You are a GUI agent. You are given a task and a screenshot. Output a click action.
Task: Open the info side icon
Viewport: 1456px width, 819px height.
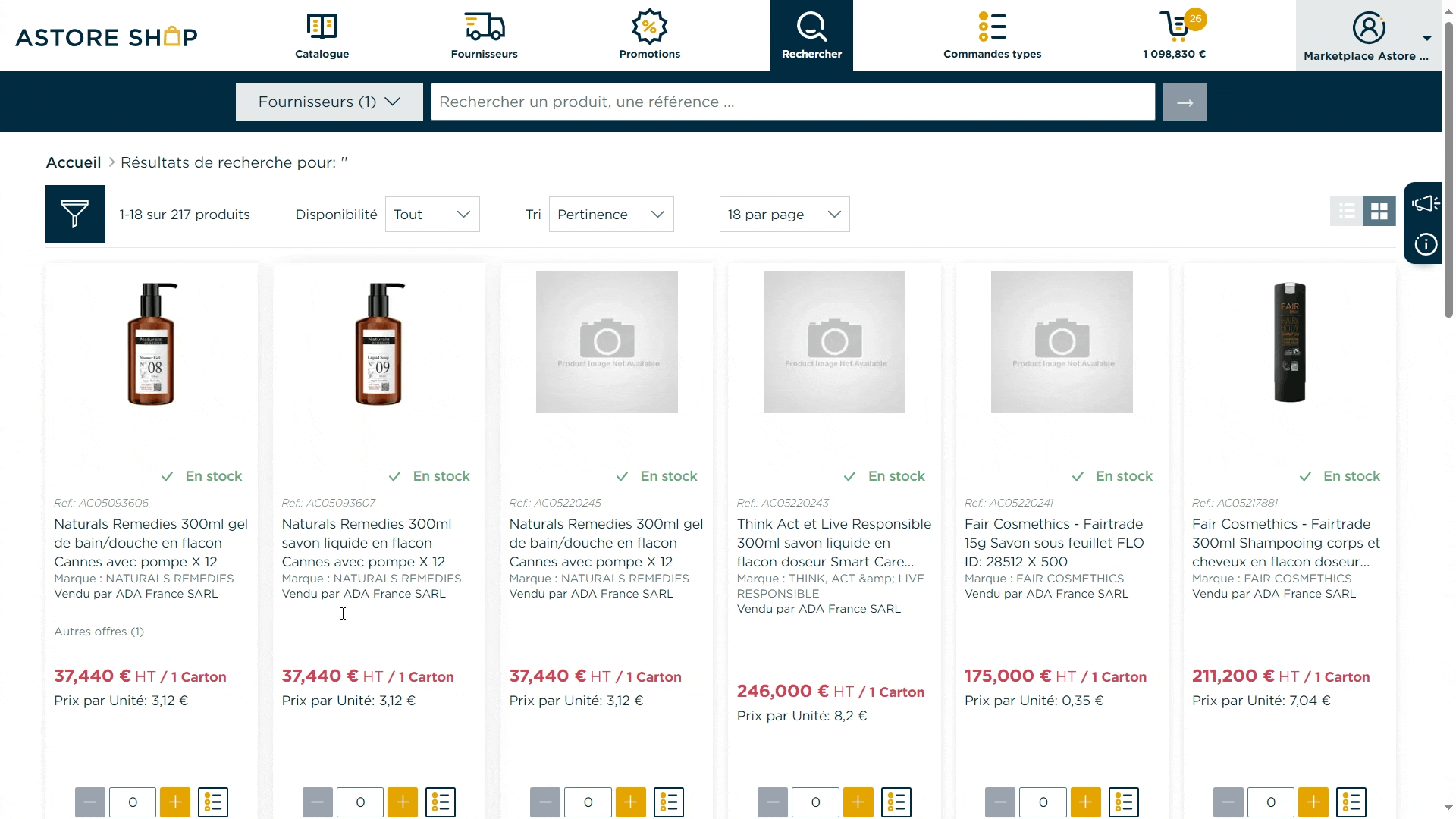click(x=1425, y=244)
